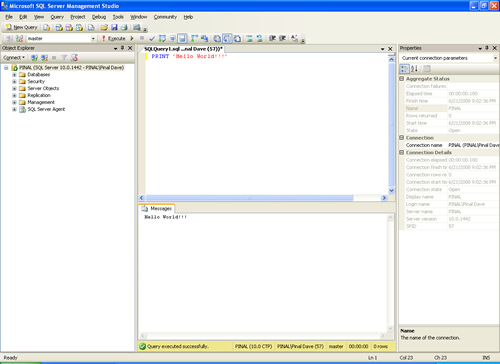Click the Uncomment Selected Lines icon
500x364 pixels.
(260, 39)
